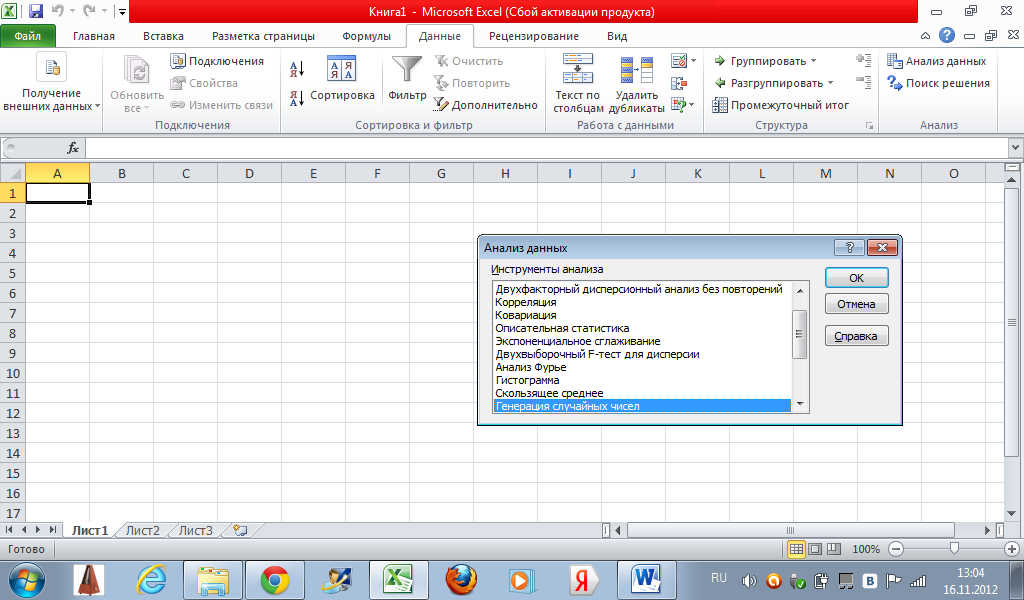Switch to Page Layout view in status bar
Screen dimensions: 1024x600
pos(815,549)
